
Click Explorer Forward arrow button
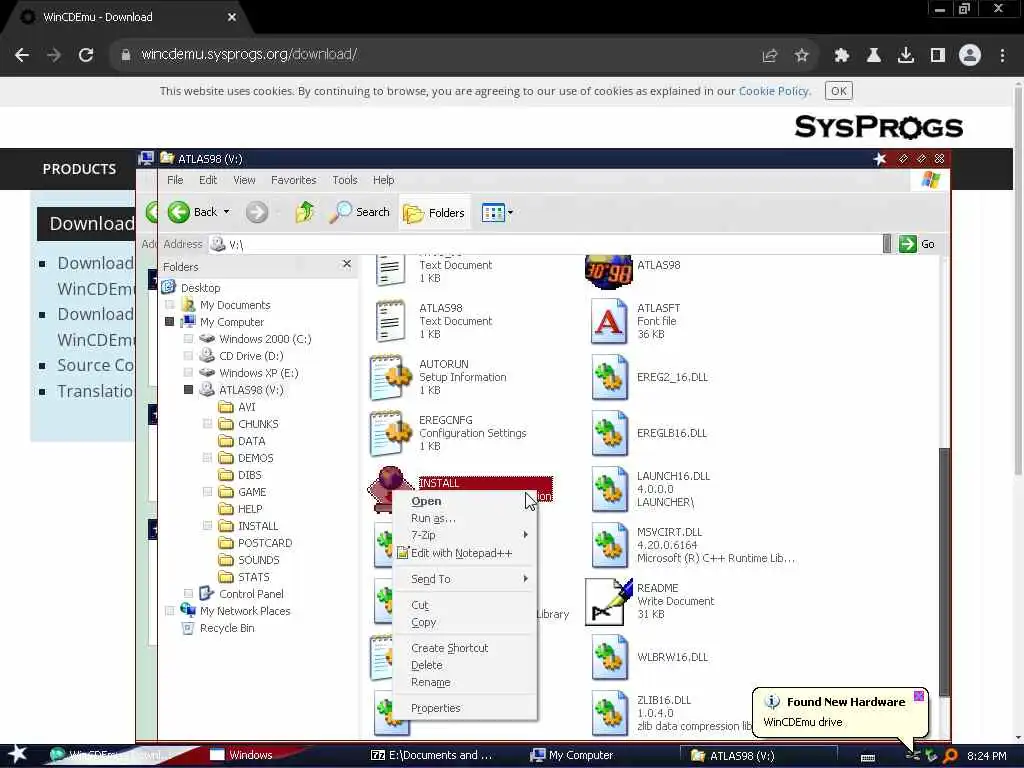pyautogui.click(x=257, y=212)
